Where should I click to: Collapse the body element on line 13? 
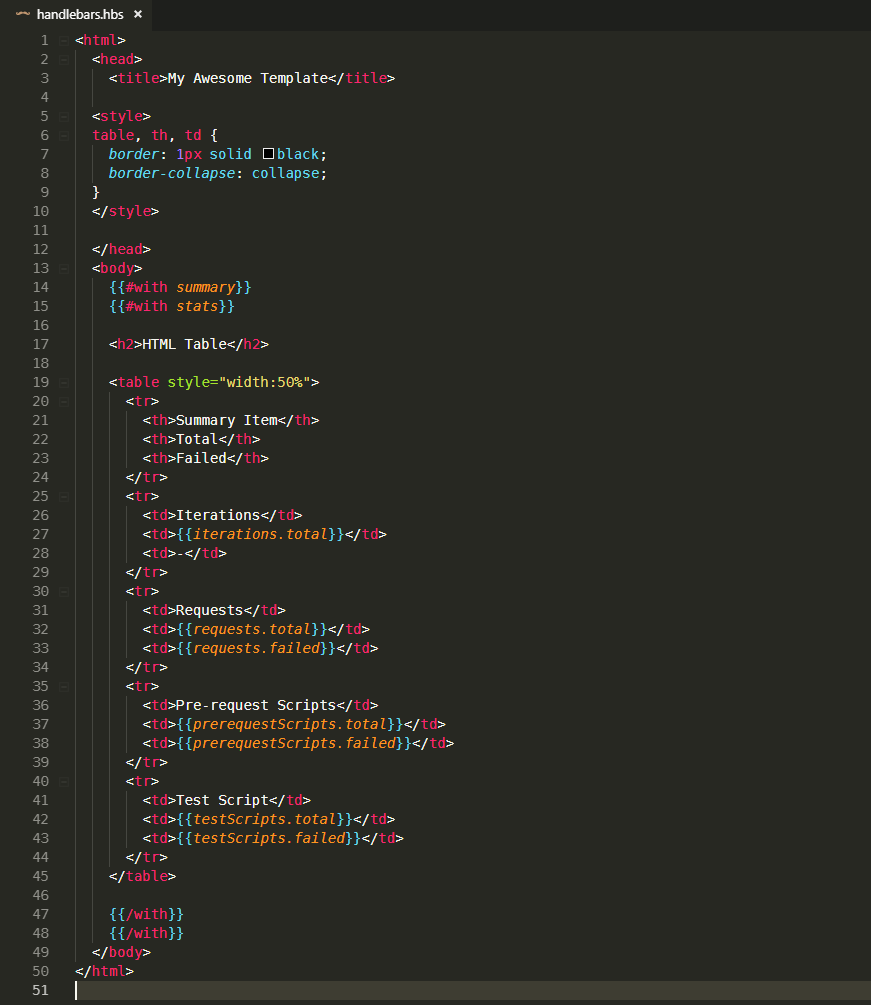63,269
